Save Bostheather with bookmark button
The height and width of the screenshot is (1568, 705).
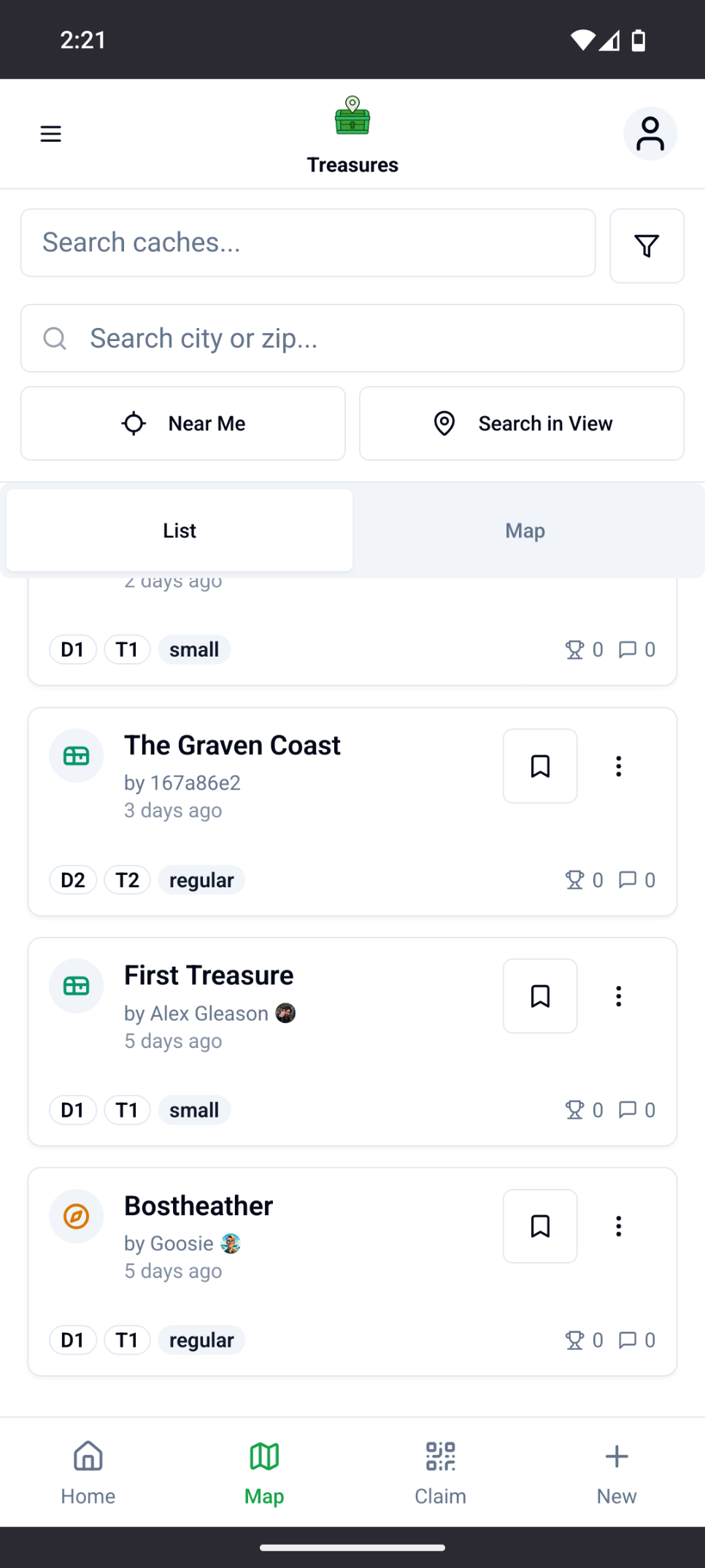pyautogui.click(x=540, y=1226)
